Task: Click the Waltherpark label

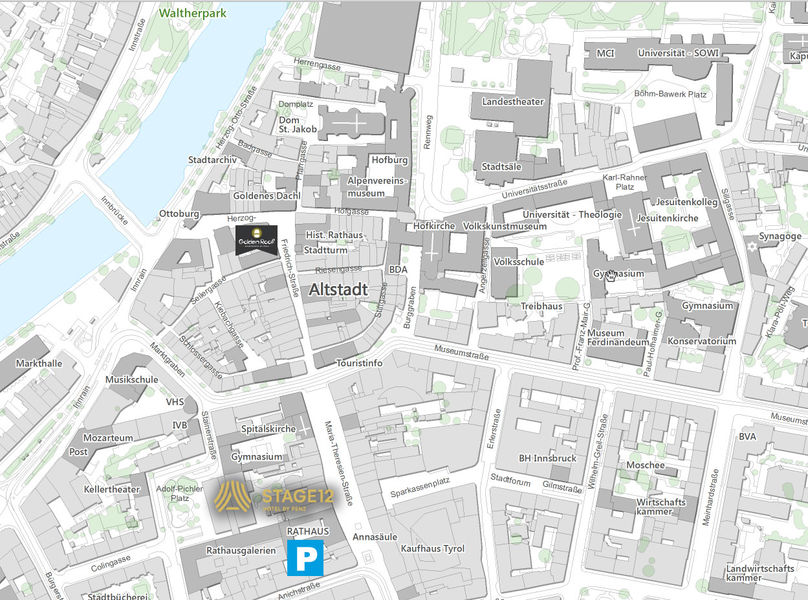Action: (193, 15)
